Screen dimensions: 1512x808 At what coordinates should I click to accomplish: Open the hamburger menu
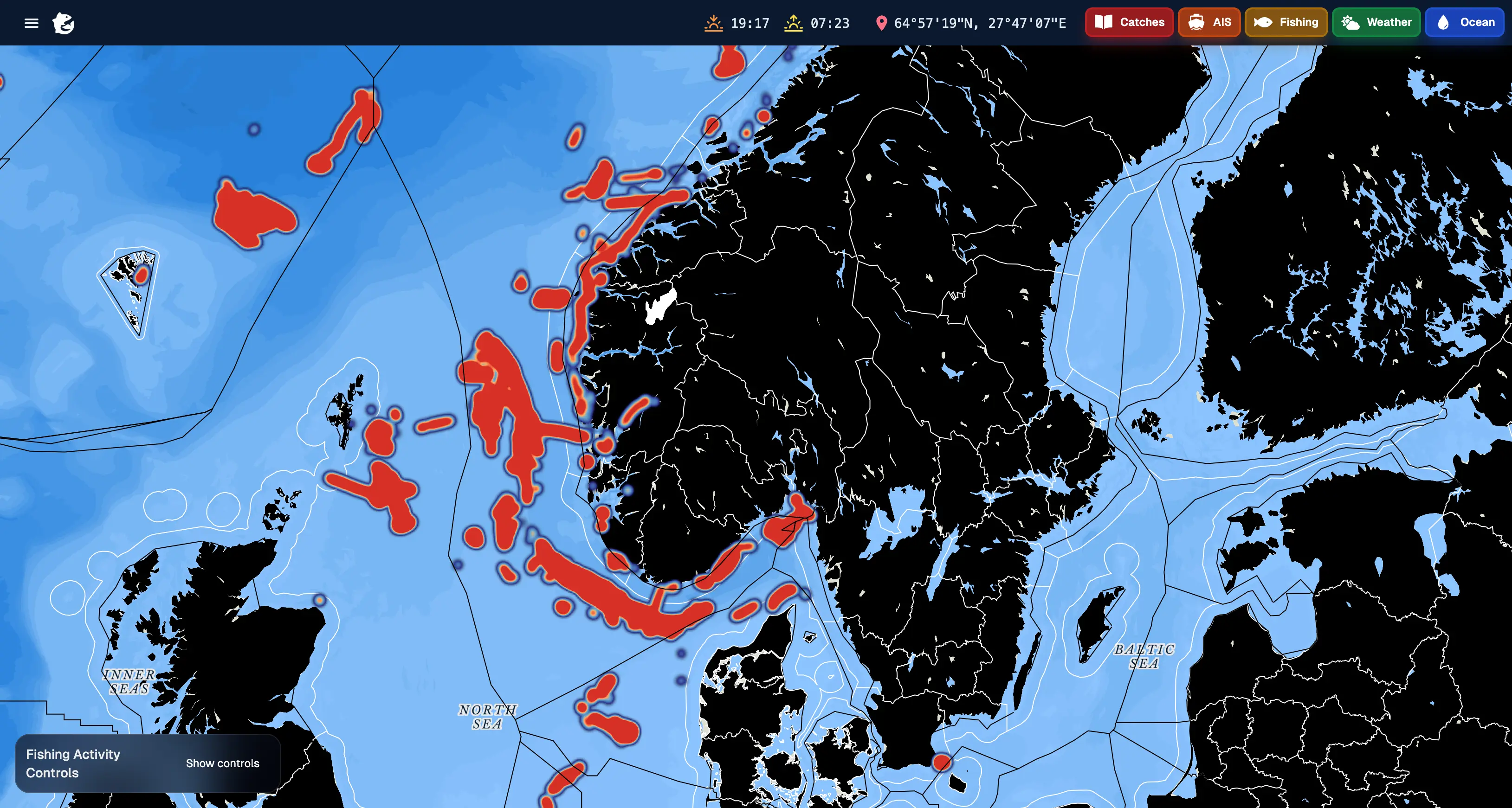click(31, 23)
